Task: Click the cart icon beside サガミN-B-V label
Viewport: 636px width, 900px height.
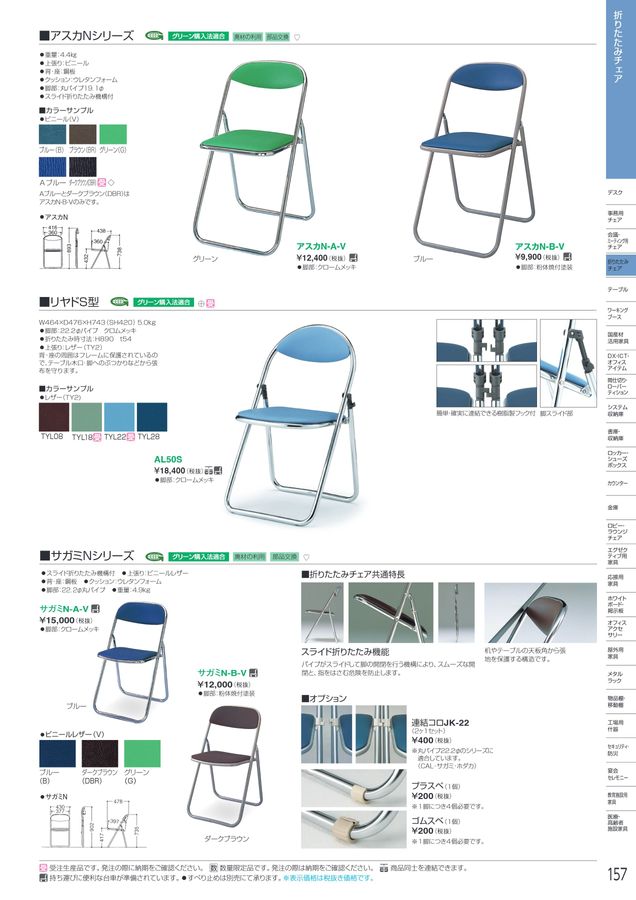Action: [x=254, y=673]
